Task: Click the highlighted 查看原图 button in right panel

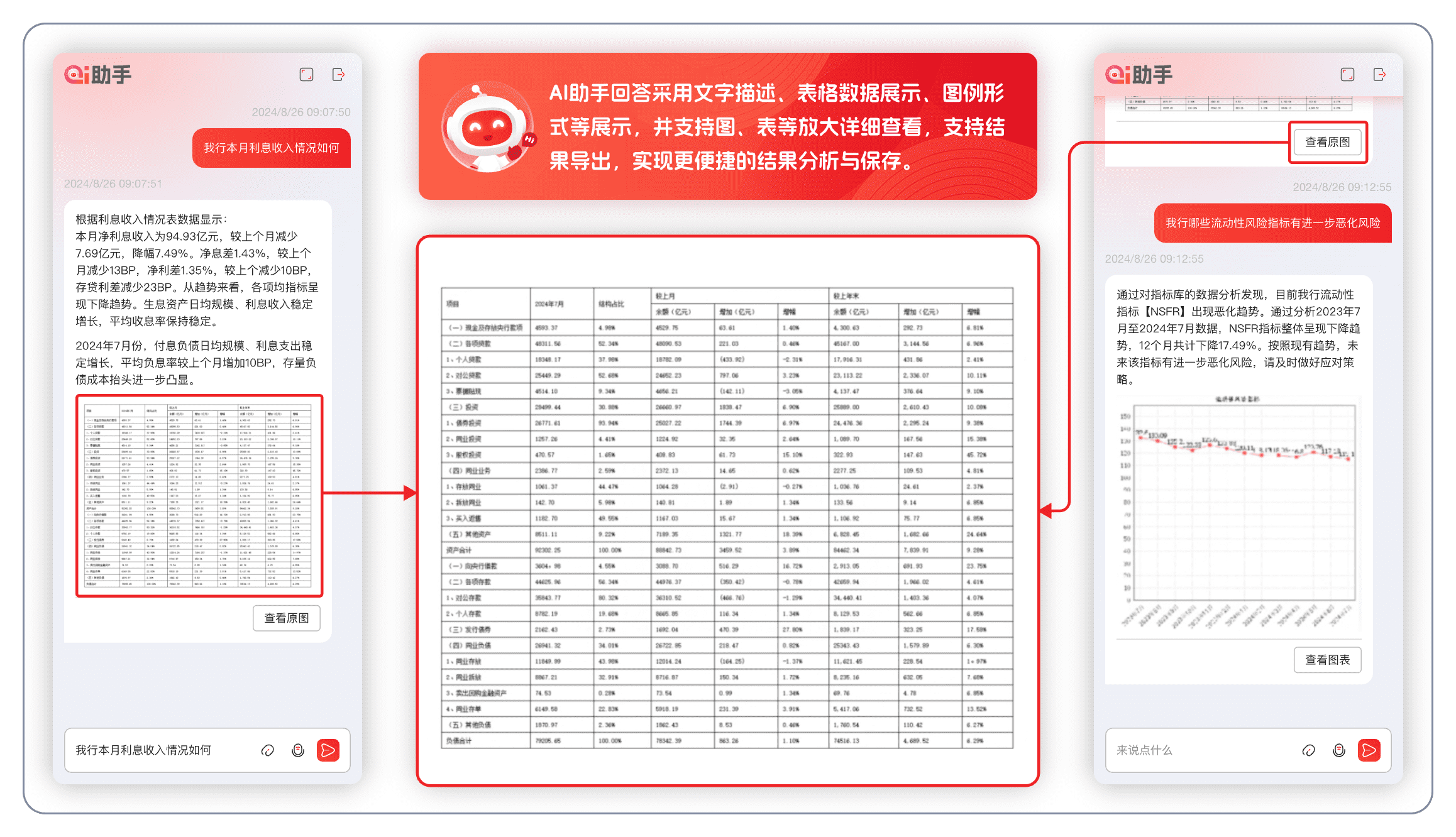Action: pyautogui.click(x=1328, y=142)
